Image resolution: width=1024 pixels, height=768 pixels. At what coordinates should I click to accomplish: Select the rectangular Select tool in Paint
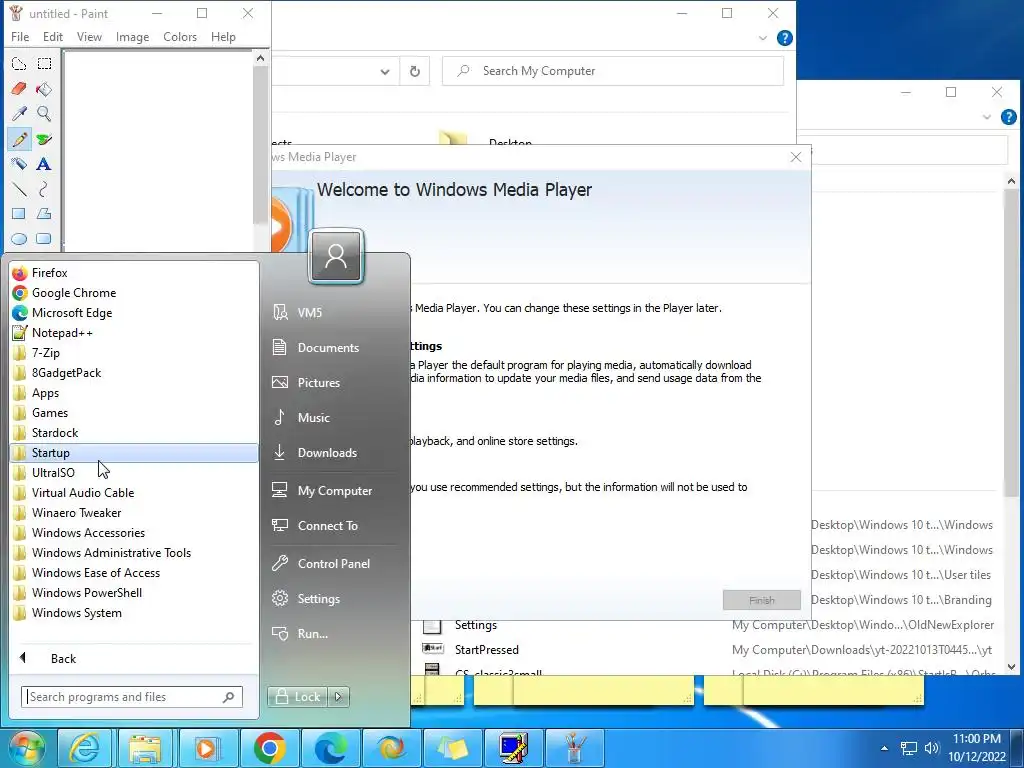pos(44,64)
